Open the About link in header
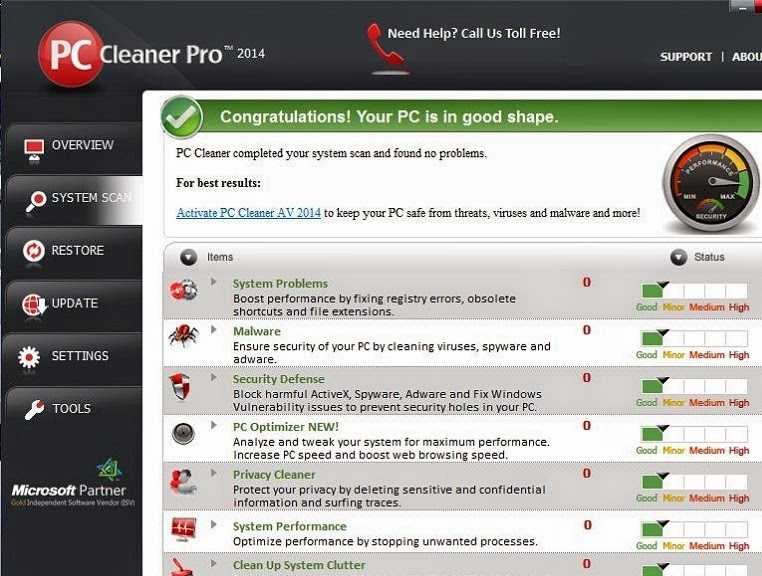762x576 pixels. tap(747, 57)
